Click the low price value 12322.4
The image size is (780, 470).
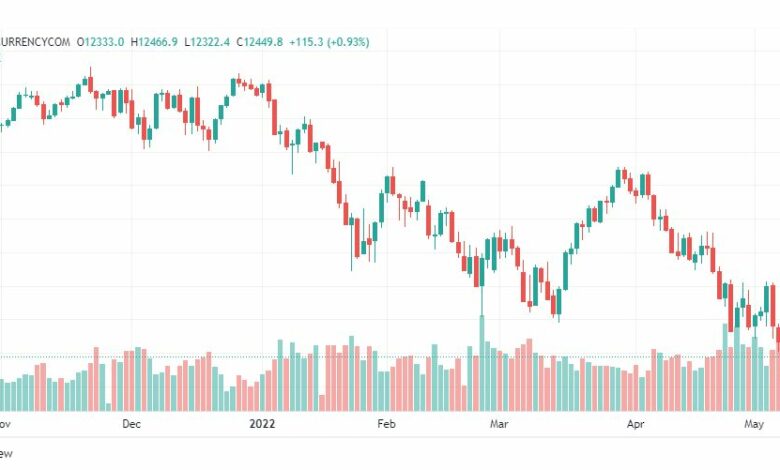pos(210,42)
